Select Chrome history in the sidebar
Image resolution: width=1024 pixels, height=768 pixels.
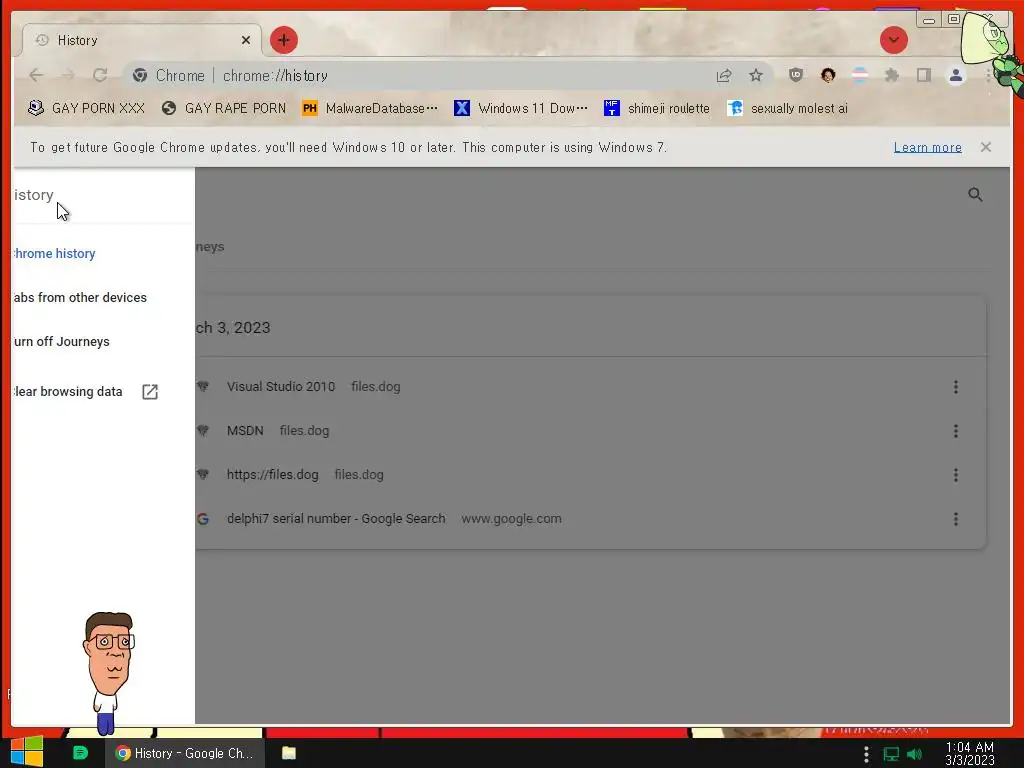click(54, 253)
